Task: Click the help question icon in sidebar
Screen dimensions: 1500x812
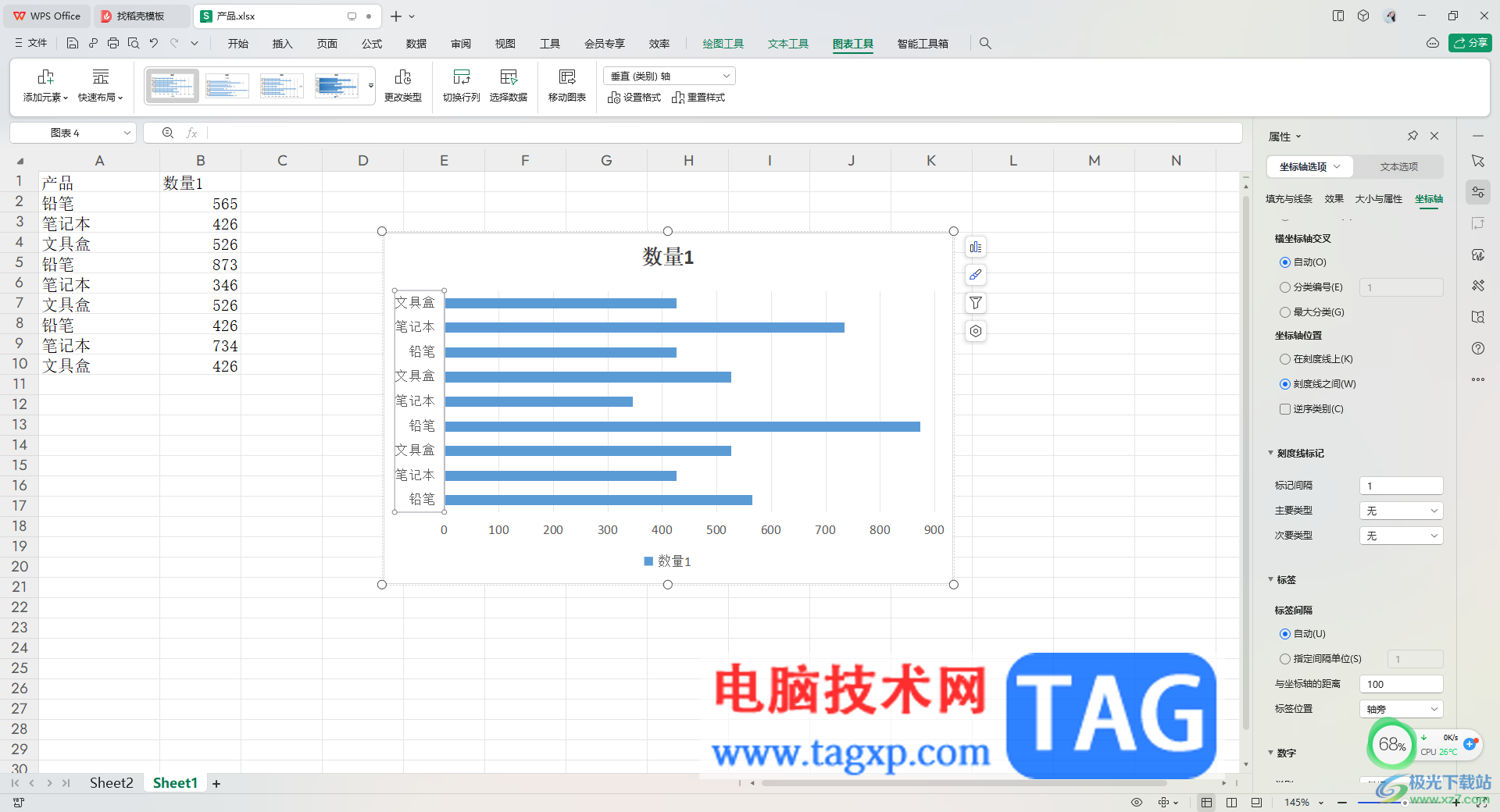Action: click(x=1478, y=348)
